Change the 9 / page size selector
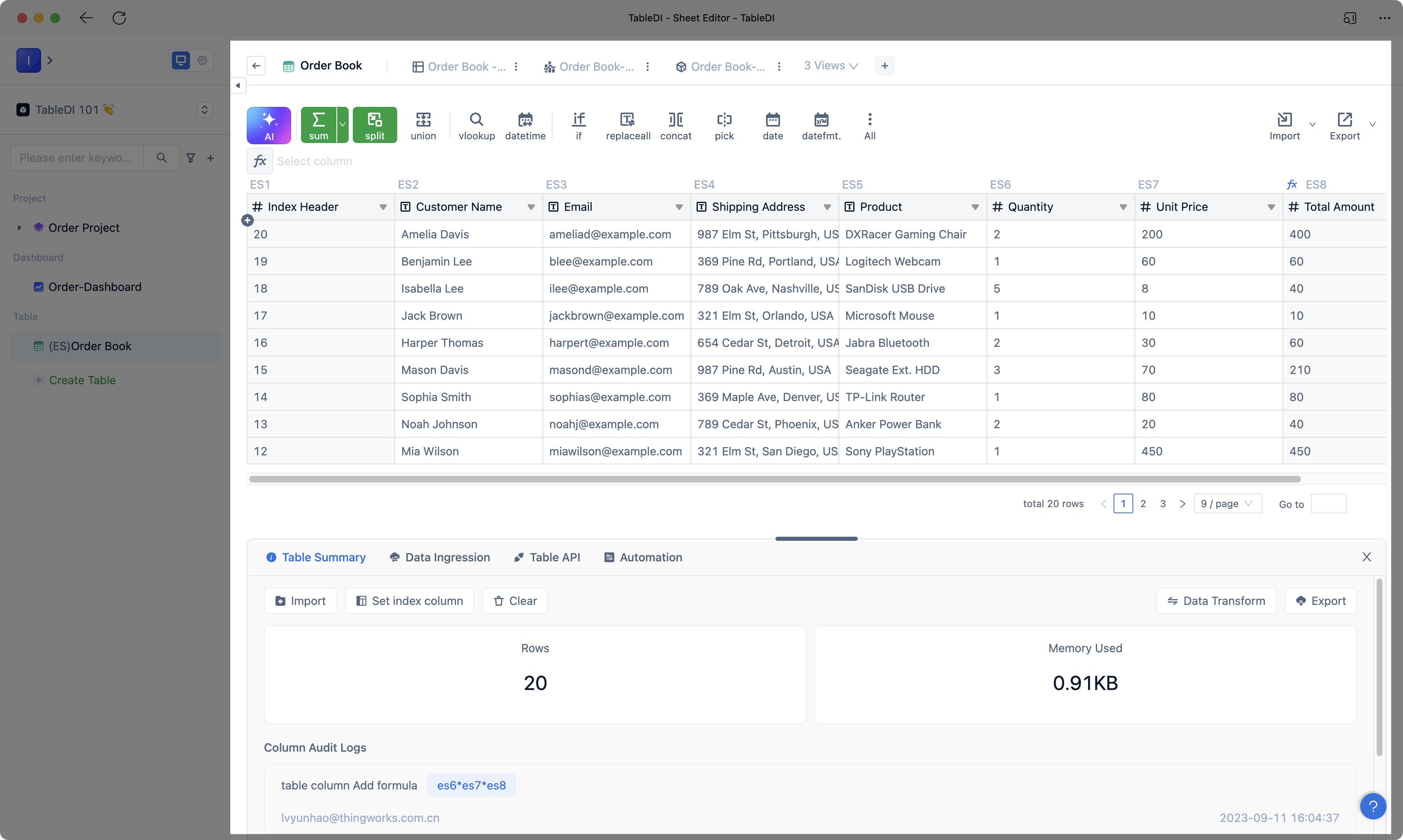 click(1227, 503)
